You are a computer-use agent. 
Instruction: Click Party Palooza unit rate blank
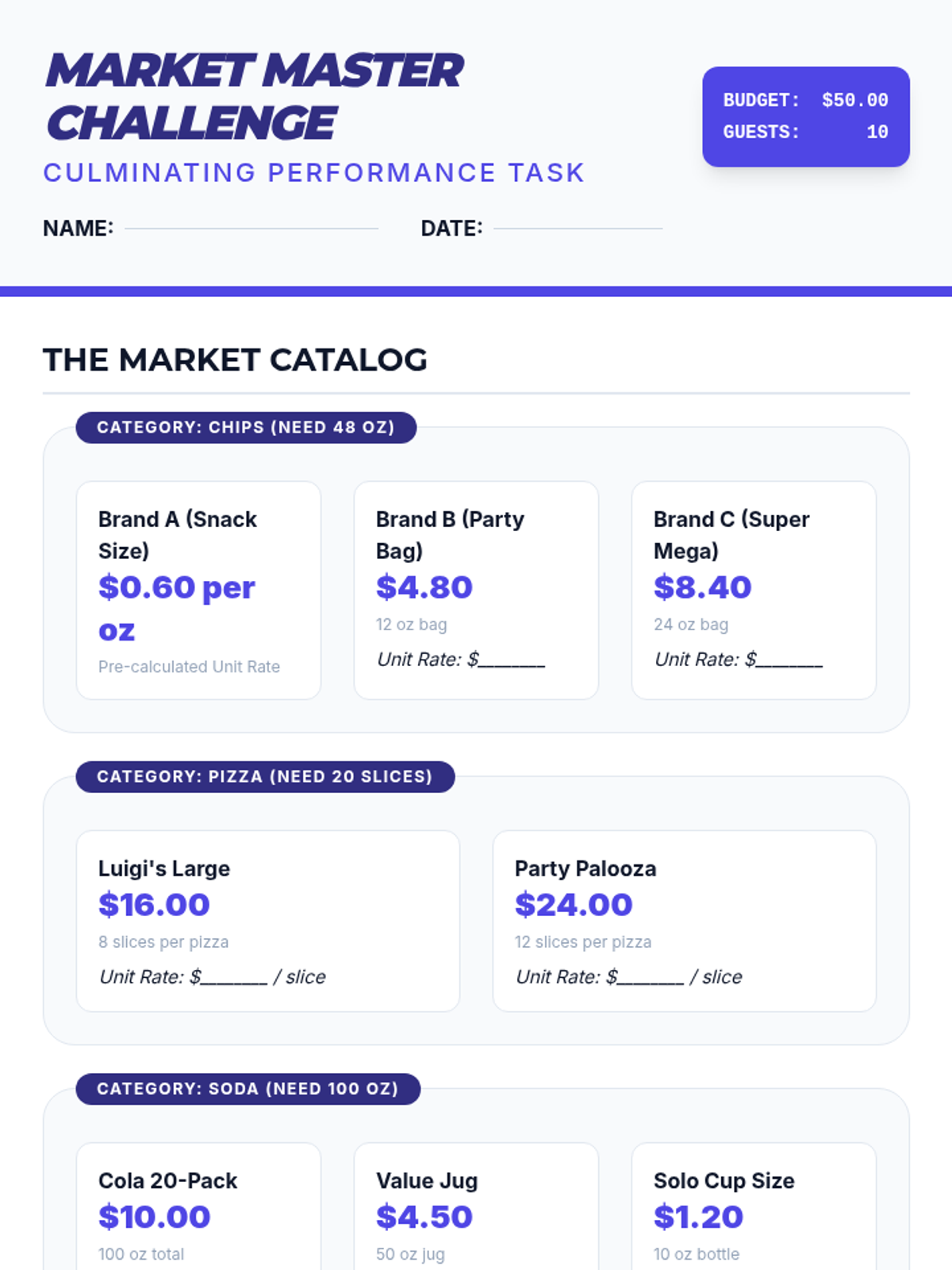point(651,978)
